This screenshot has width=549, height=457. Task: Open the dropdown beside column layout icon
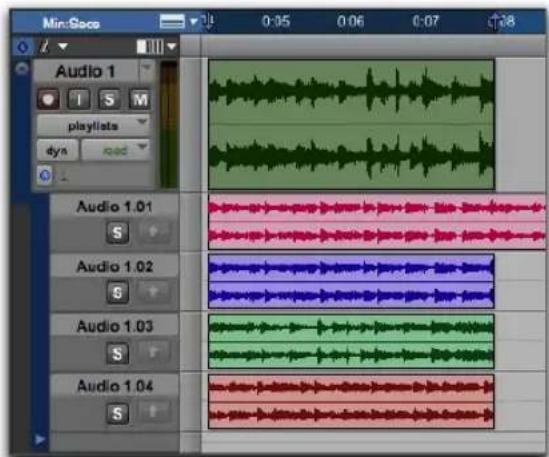point(172,46)
